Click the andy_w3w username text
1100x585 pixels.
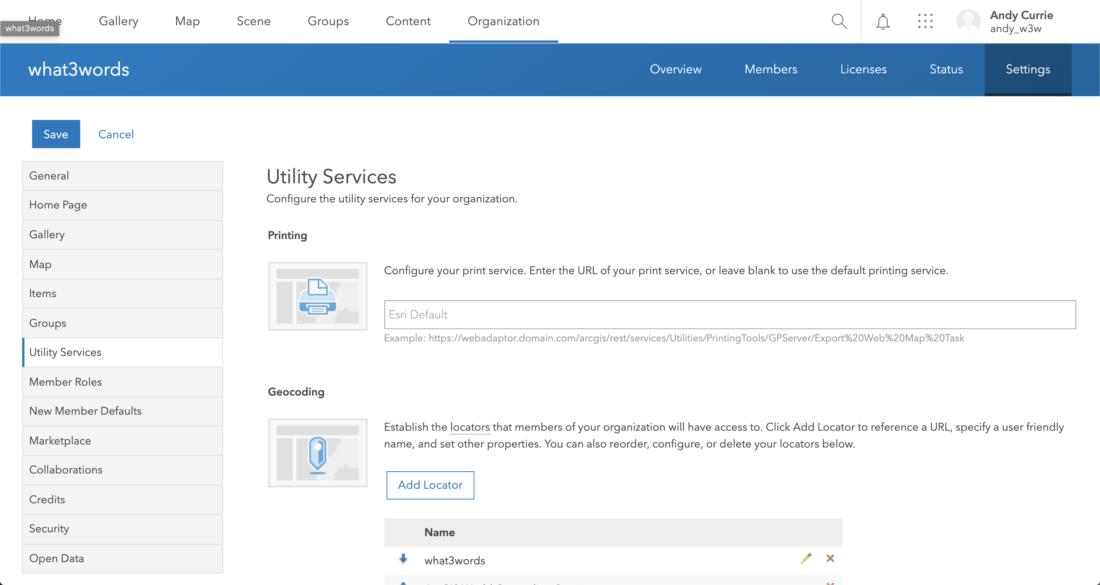coord(1016,29)
